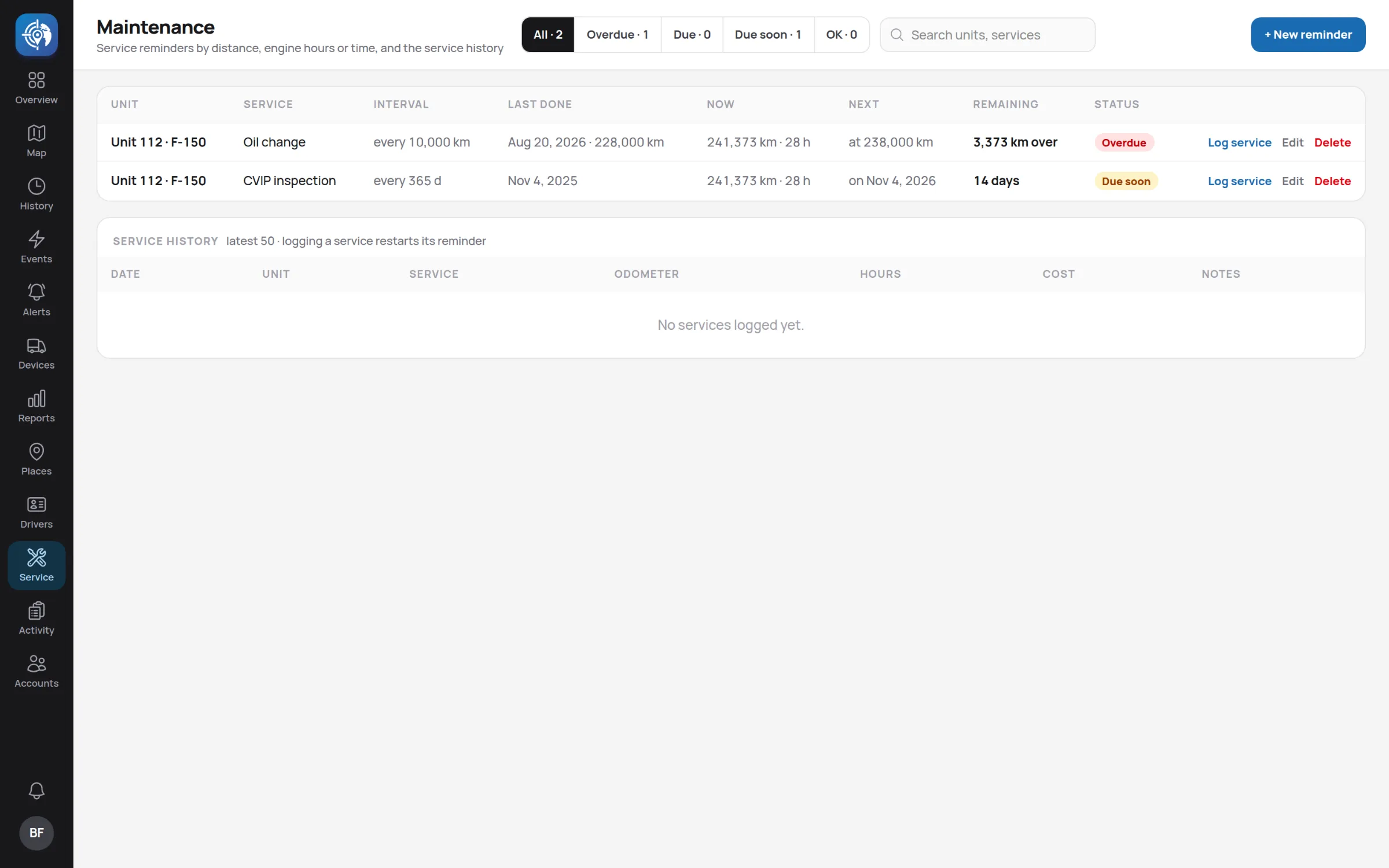Click the '3,373 km over' remaining value
1389x868 pixels.
click(1015, 142)
